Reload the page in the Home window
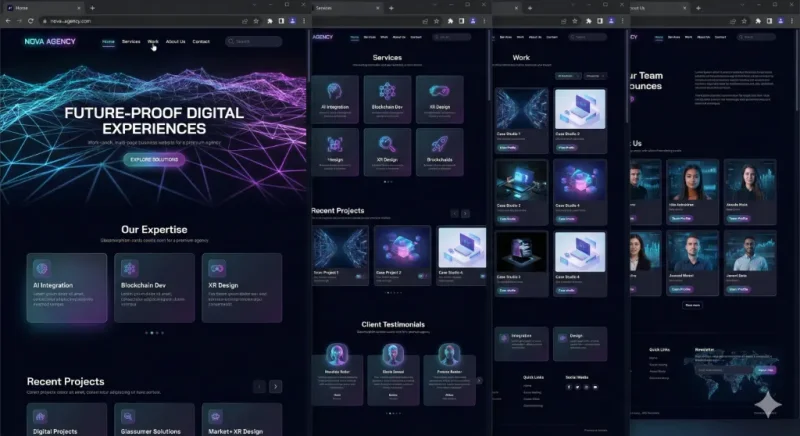The height and width of the screenshot is (436, 800). 30,20
